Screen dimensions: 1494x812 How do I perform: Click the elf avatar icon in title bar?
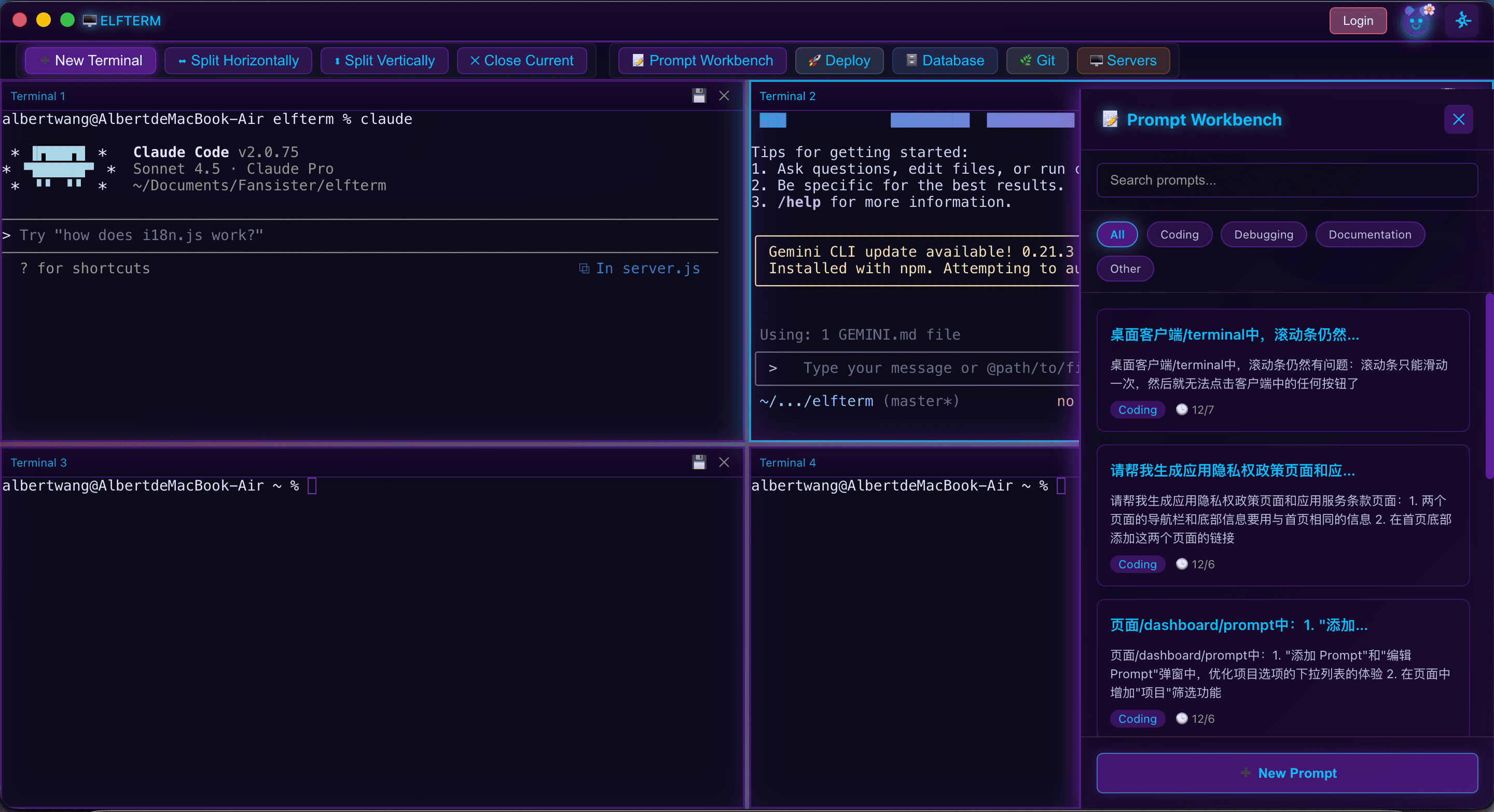pyautogui.click(x=1416, y=21)
